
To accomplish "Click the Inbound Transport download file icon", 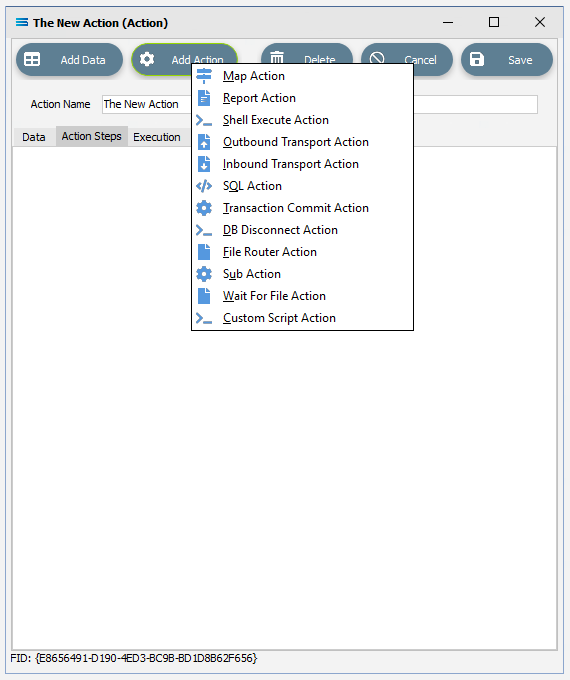I will pos(204,164).
